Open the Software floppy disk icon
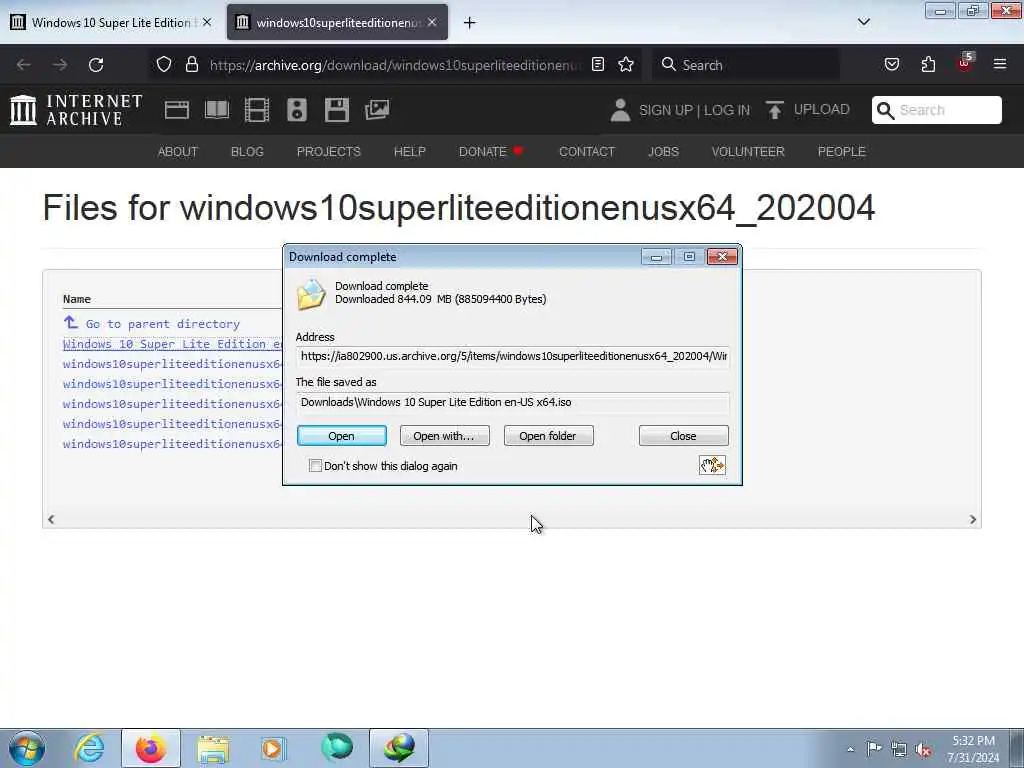 coord(336,110)
